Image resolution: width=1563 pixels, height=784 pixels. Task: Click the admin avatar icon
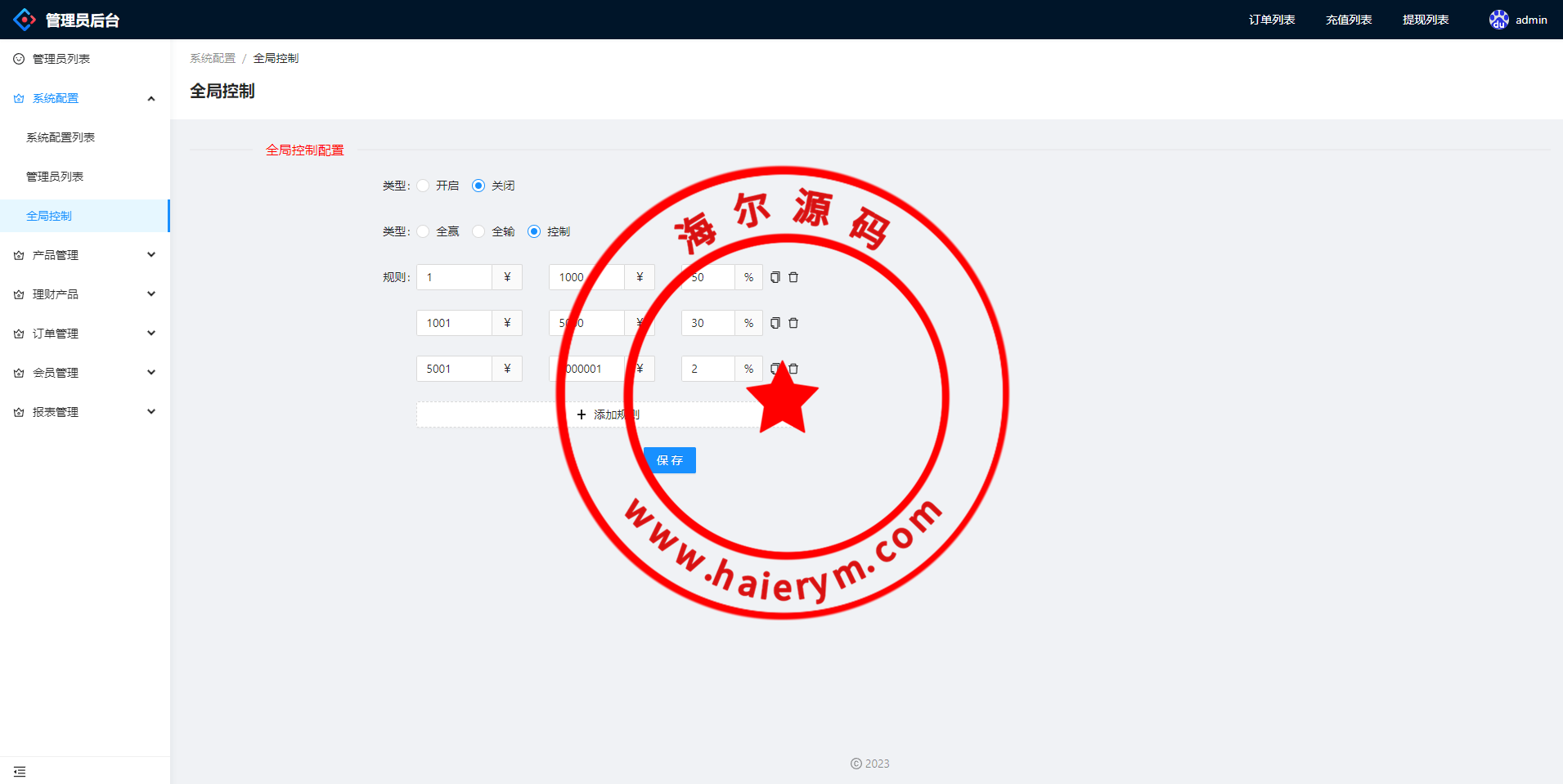(1498, 20)
